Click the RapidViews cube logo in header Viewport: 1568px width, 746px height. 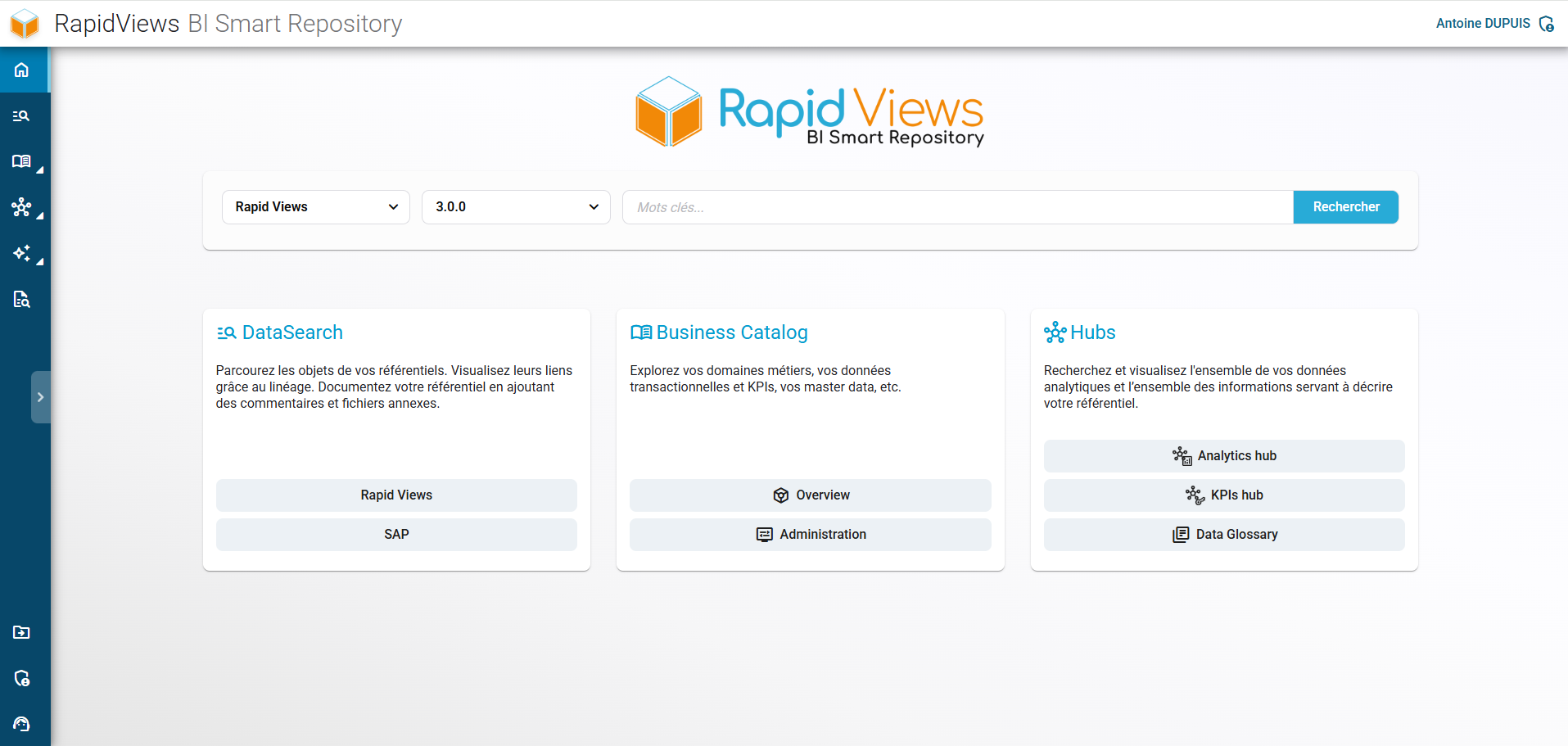click(25, 24)
